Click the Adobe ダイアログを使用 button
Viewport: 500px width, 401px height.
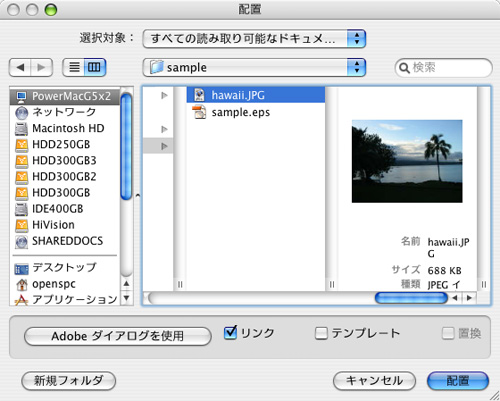[x=118, y=336]
